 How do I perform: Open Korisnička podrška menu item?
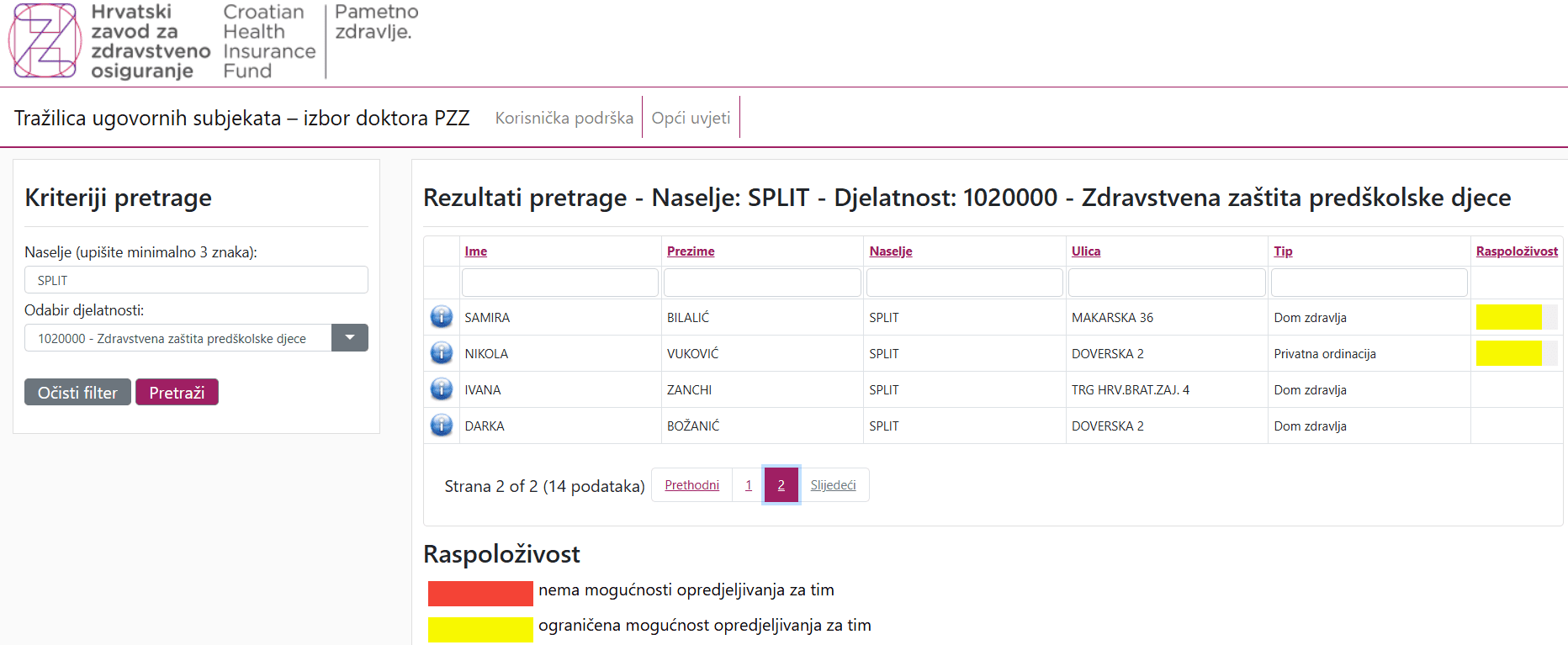click(564, 118)
